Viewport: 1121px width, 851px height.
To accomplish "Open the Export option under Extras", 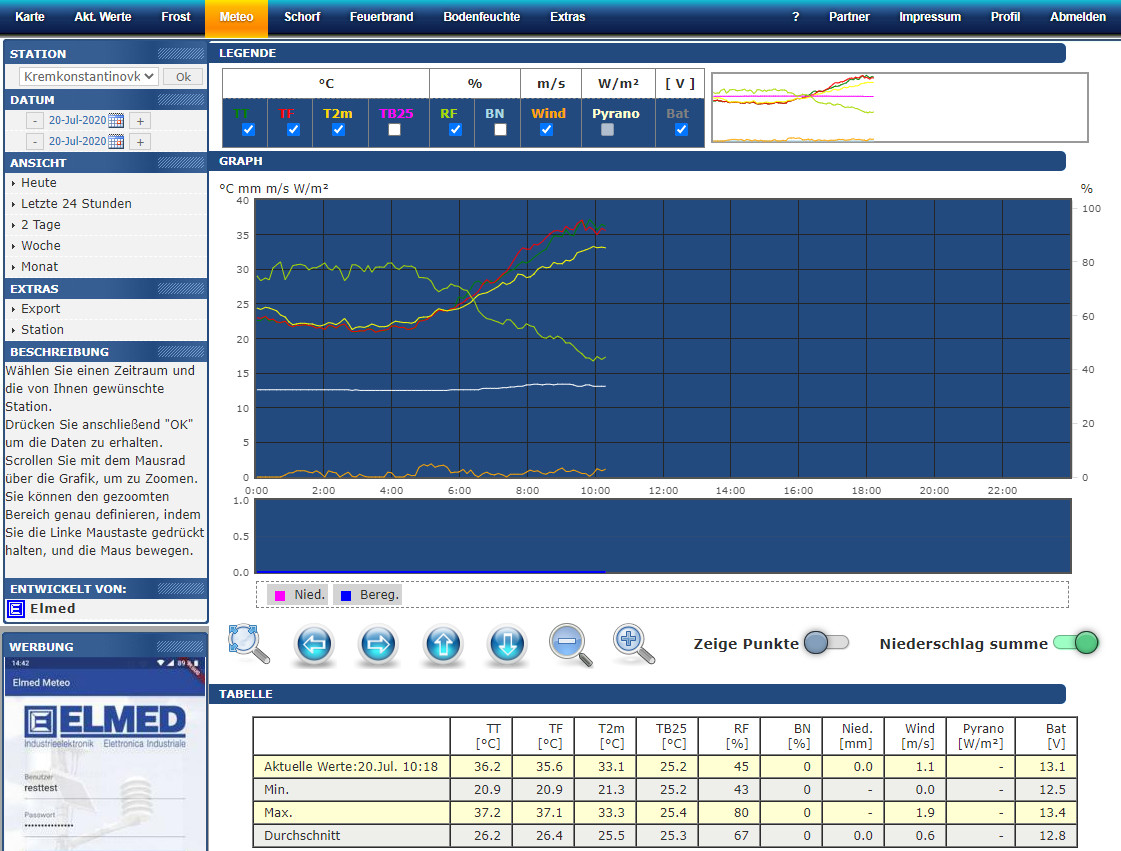I will point(41,309).
